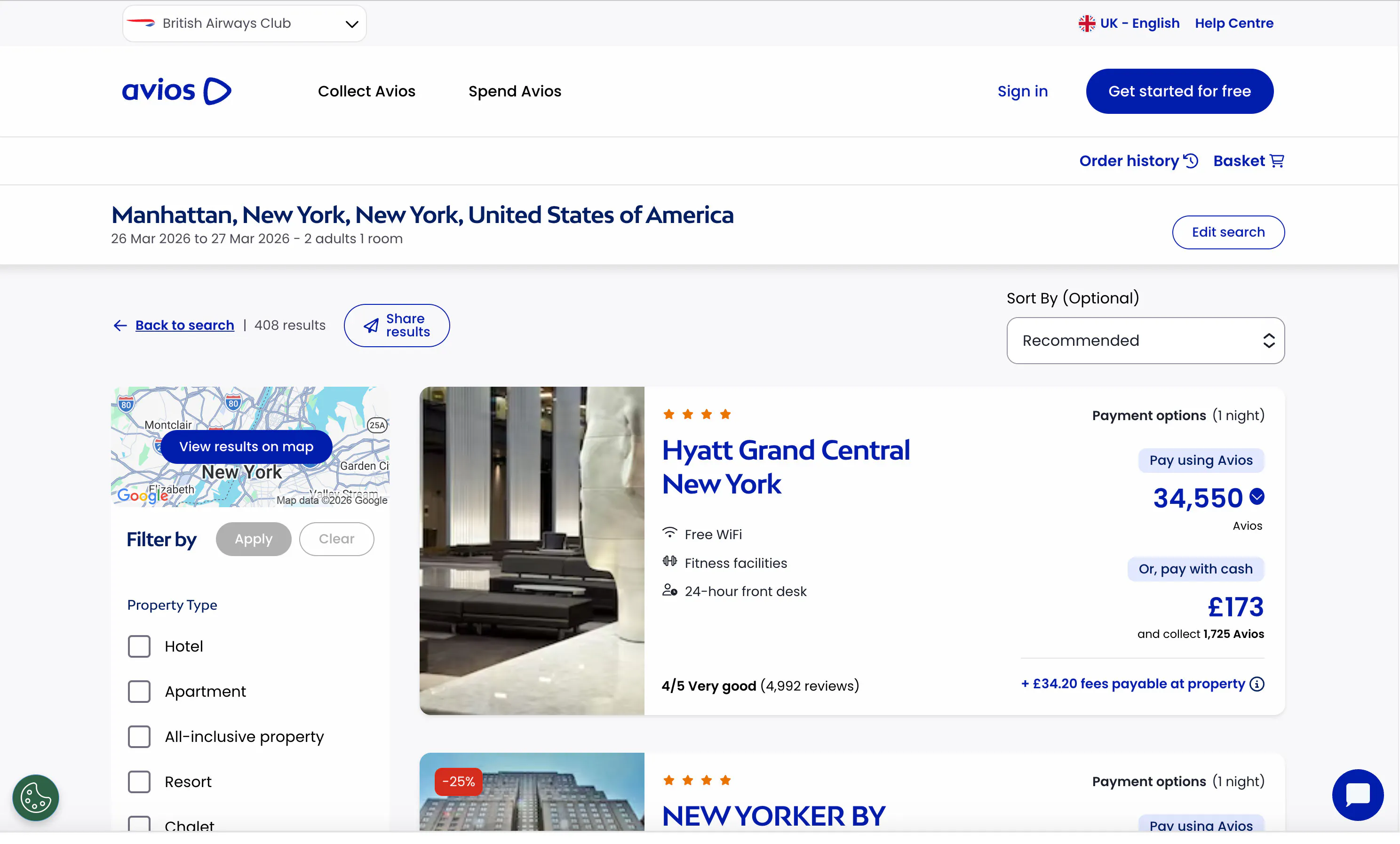Click the back arrow beside Back to search

(120, 325)
